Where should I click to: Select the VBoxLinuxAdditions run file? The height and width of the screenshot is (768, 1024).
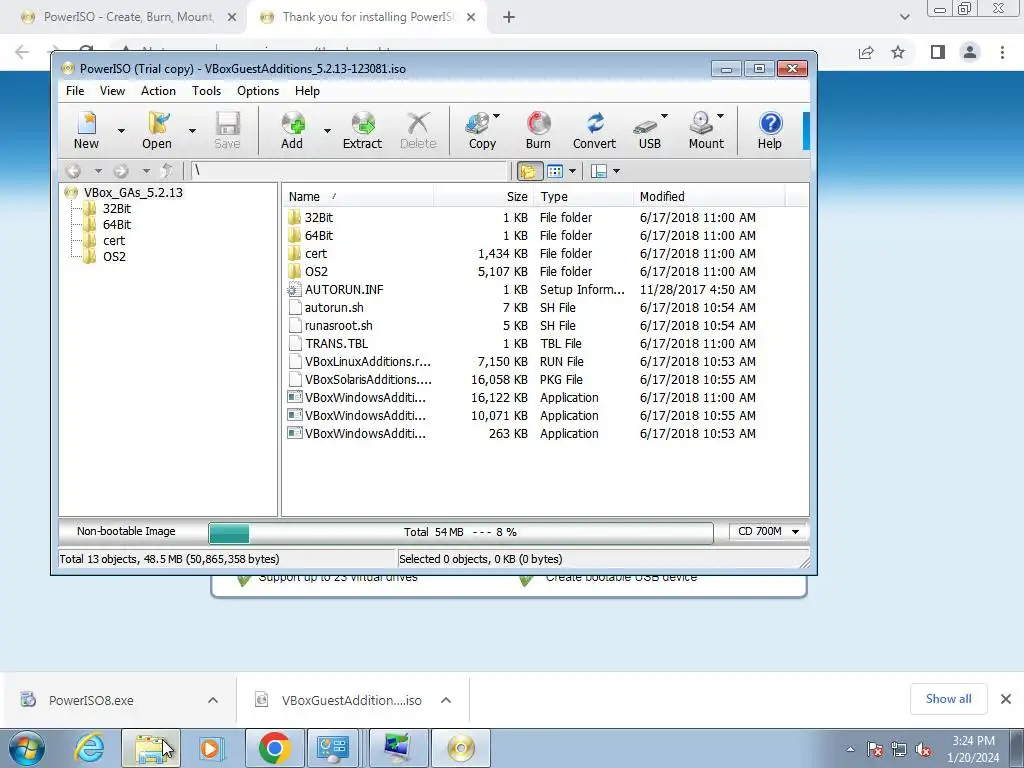point(368,361)
